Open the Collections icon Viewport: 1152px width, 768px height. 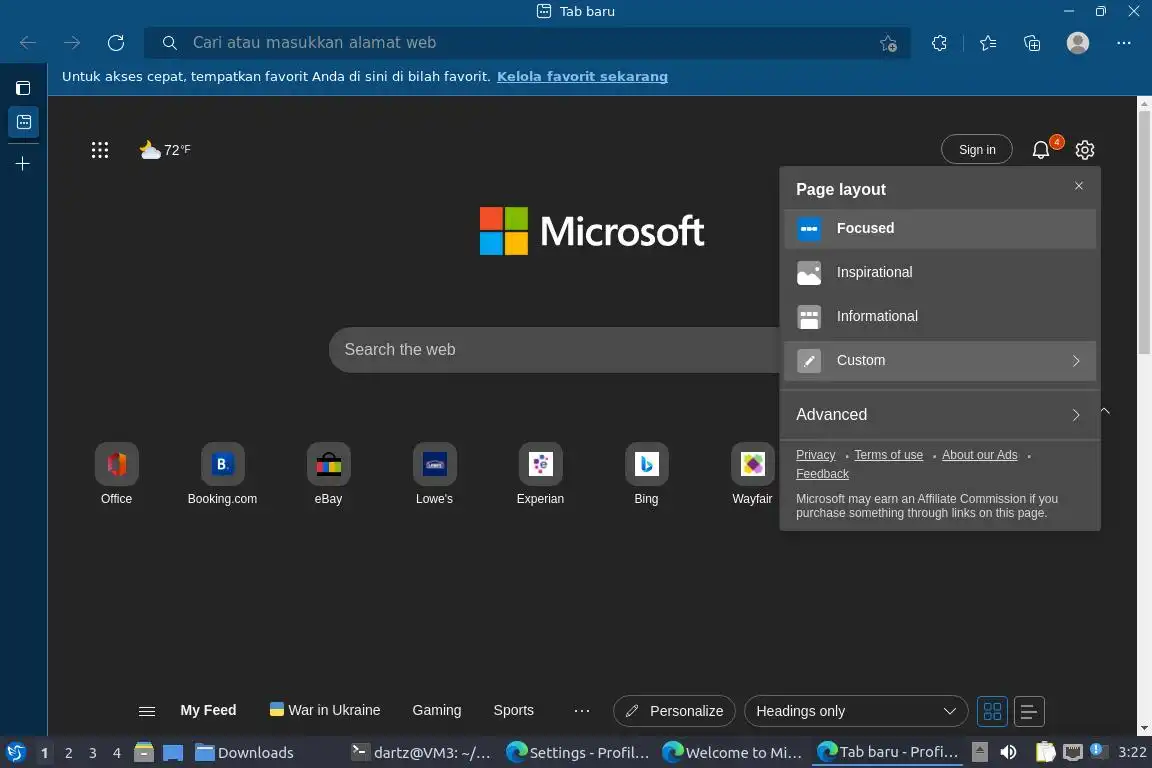[1032, 43]
